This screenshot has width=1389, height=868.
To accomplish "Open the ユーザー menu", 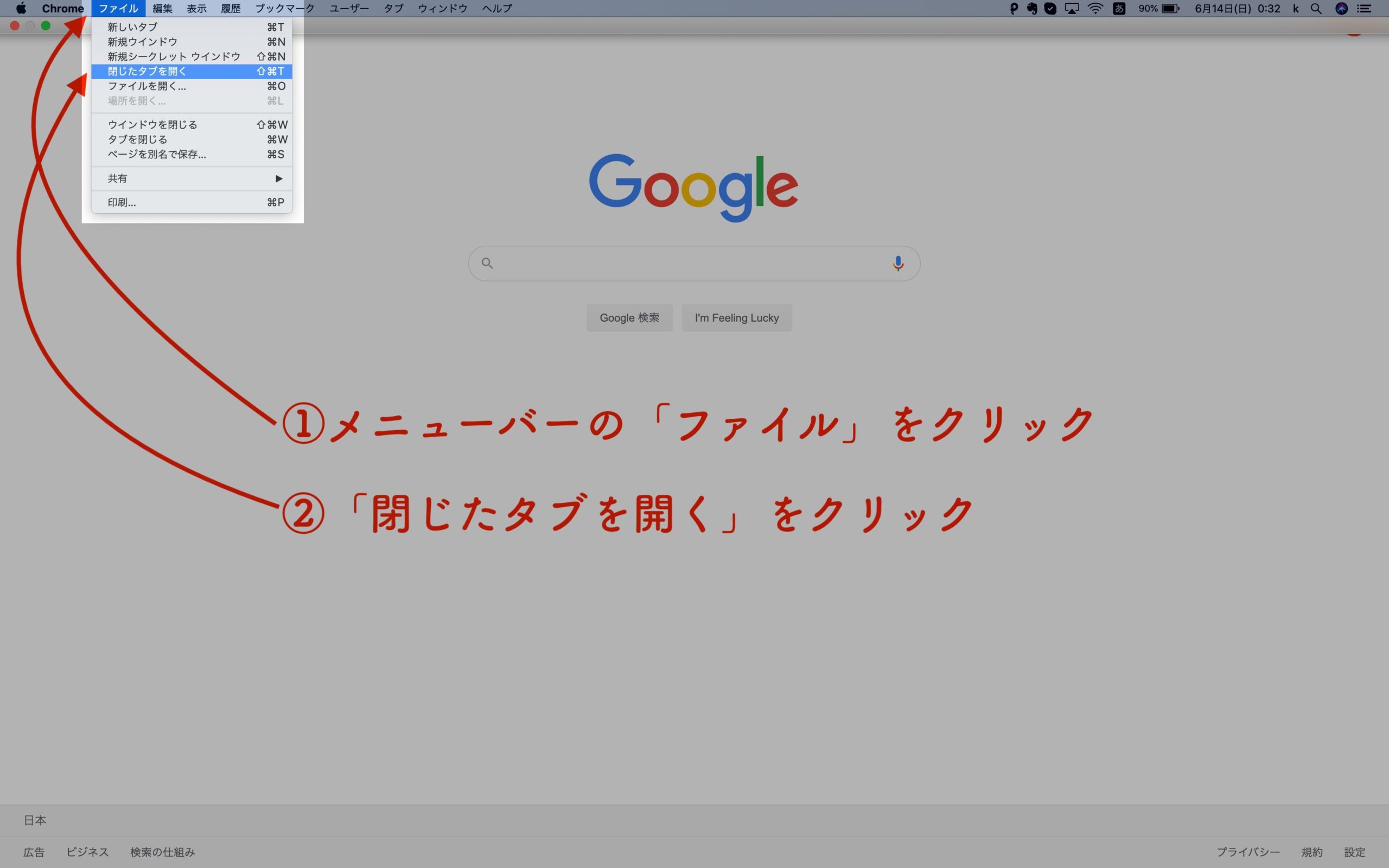I will (x=349, y=8).
